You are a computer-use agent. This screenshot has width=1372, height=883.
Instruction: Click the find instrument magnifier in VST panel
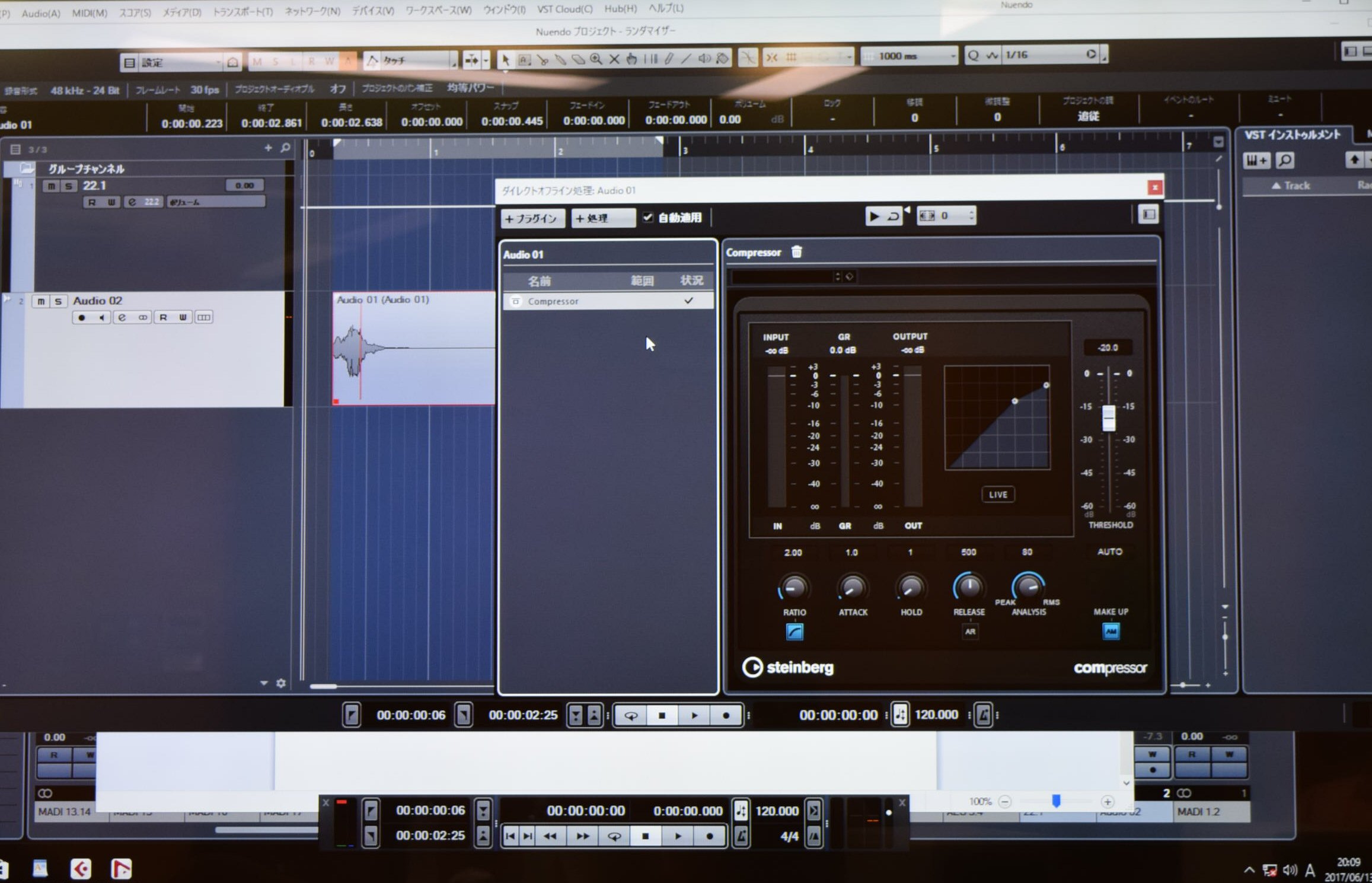coord(1285,160)
